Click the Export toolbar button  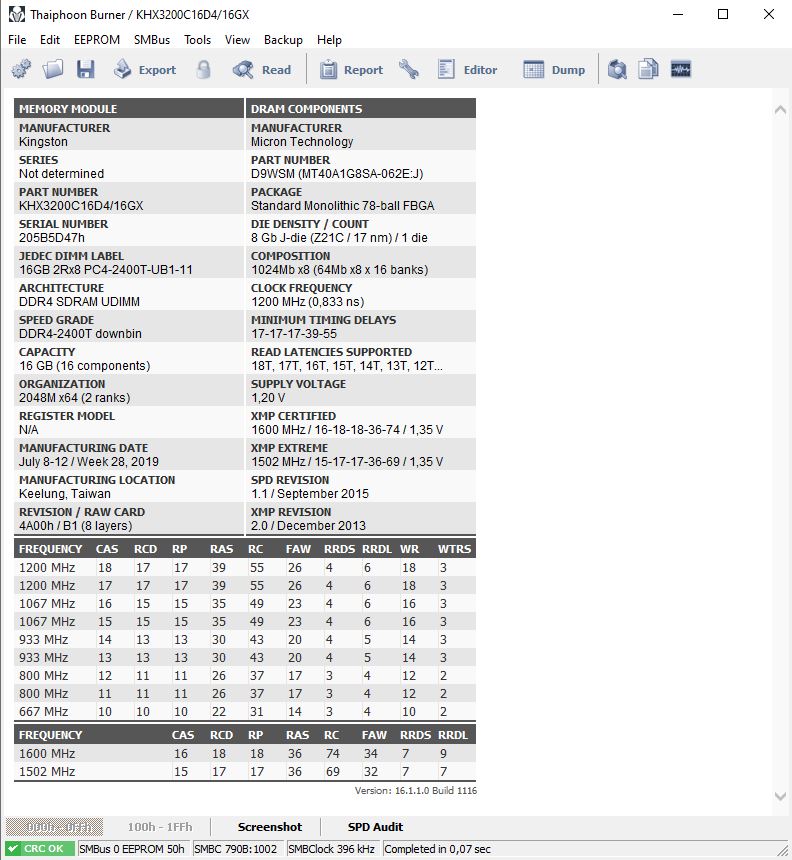coord(145,70)
